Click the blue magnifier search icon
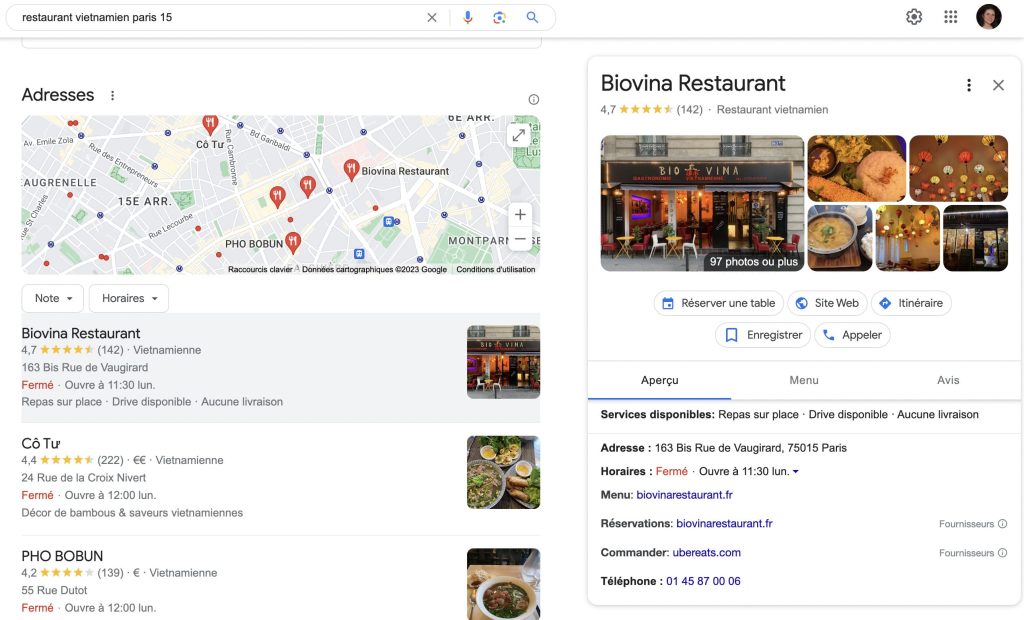 [532, 18]
